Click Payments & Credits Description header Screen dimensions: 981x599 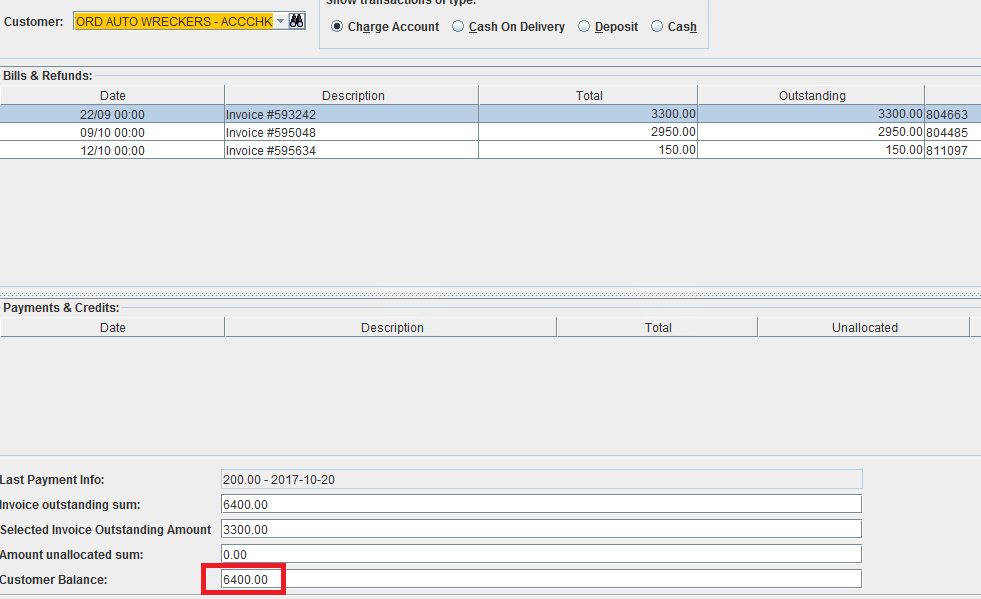392,327
